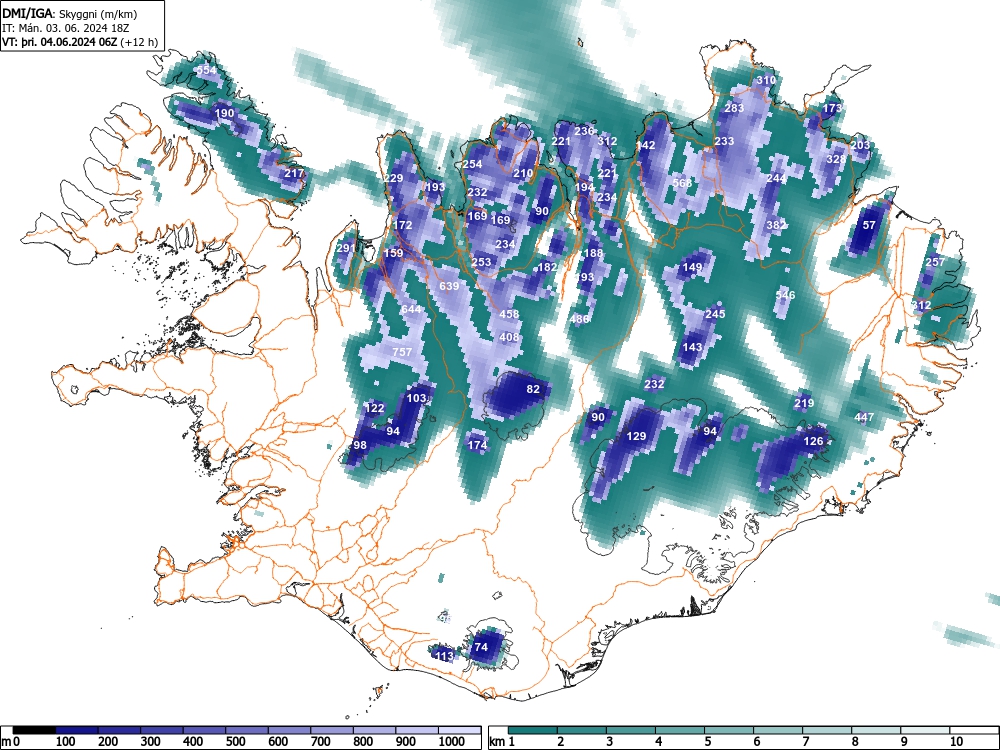
Task: Click the visibility value 328 on the map
Action: [836, 159]
